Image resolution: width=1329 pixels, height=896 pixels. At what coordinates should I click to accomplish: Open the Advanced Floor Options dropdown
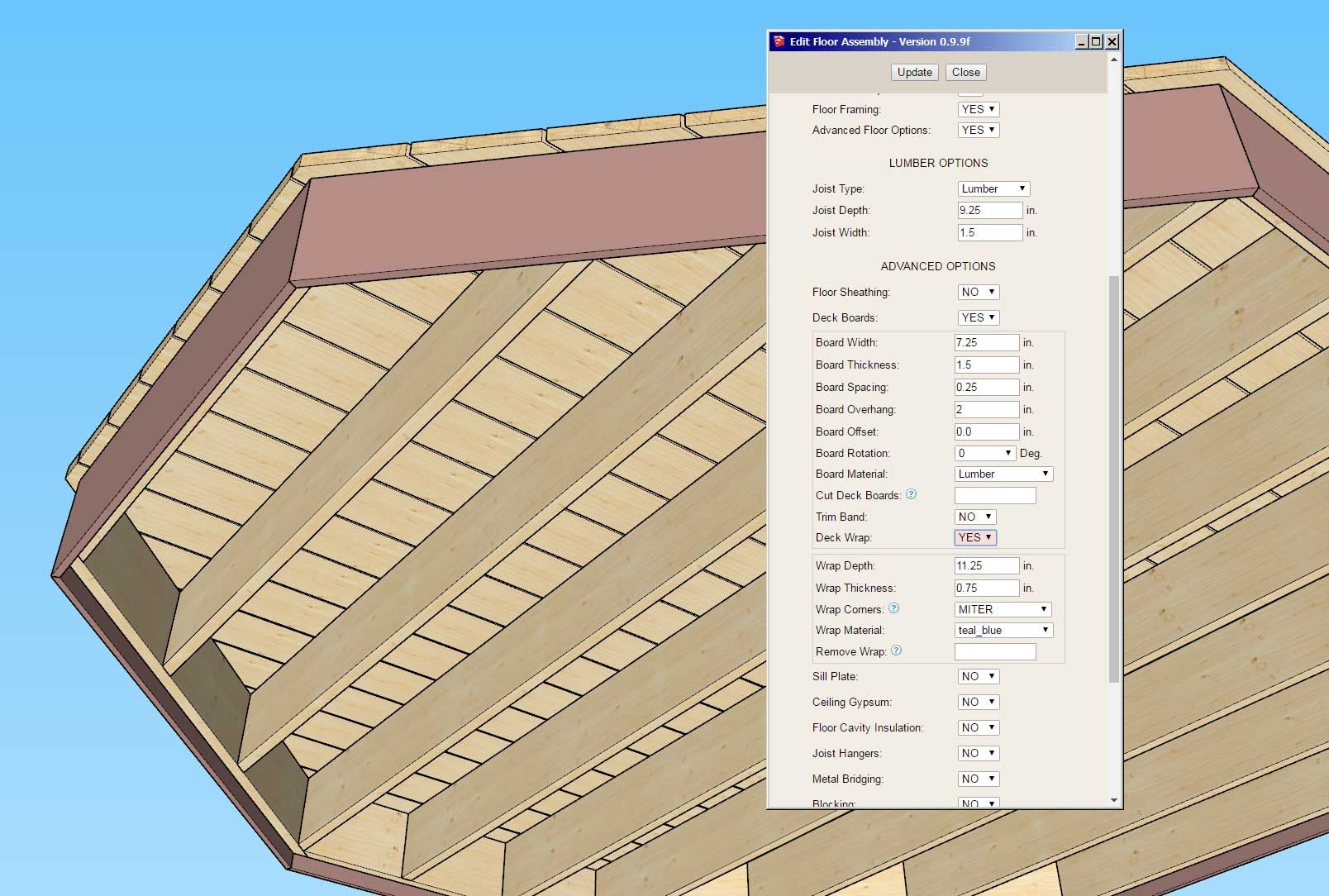coord(979,130)
